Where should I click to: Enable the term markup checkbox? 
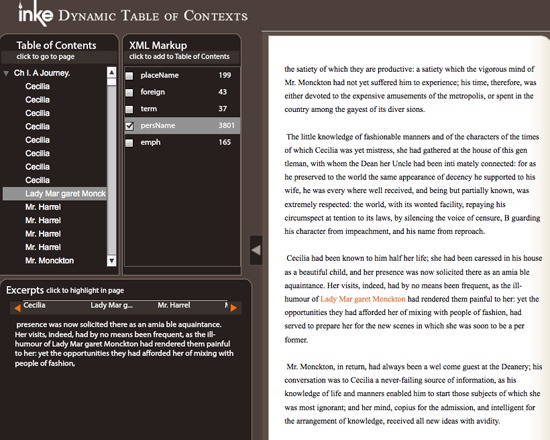(x=129, y=109)
